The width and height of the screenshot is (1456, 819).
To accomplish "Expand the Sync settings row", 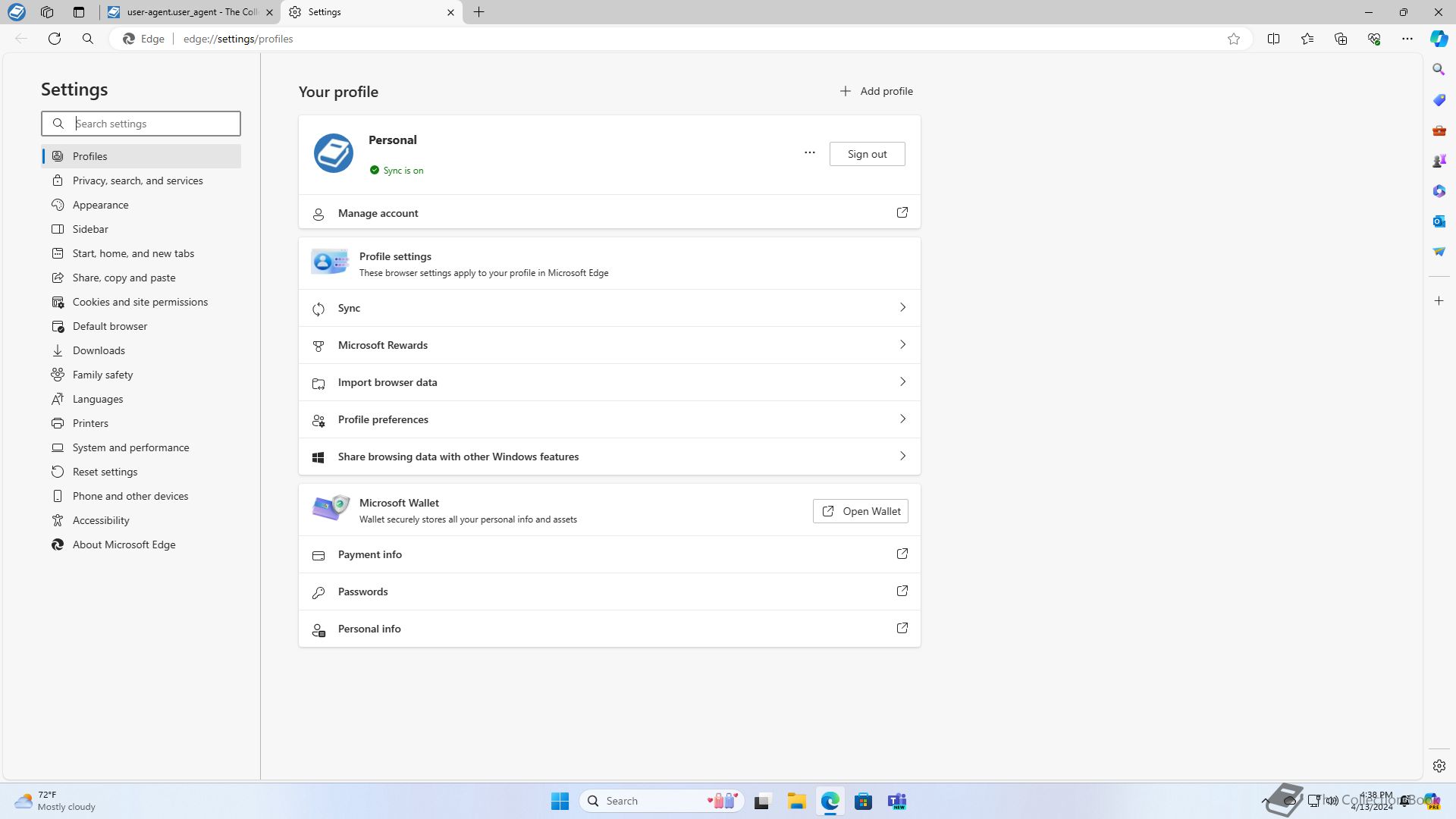I will click(610, 308).
